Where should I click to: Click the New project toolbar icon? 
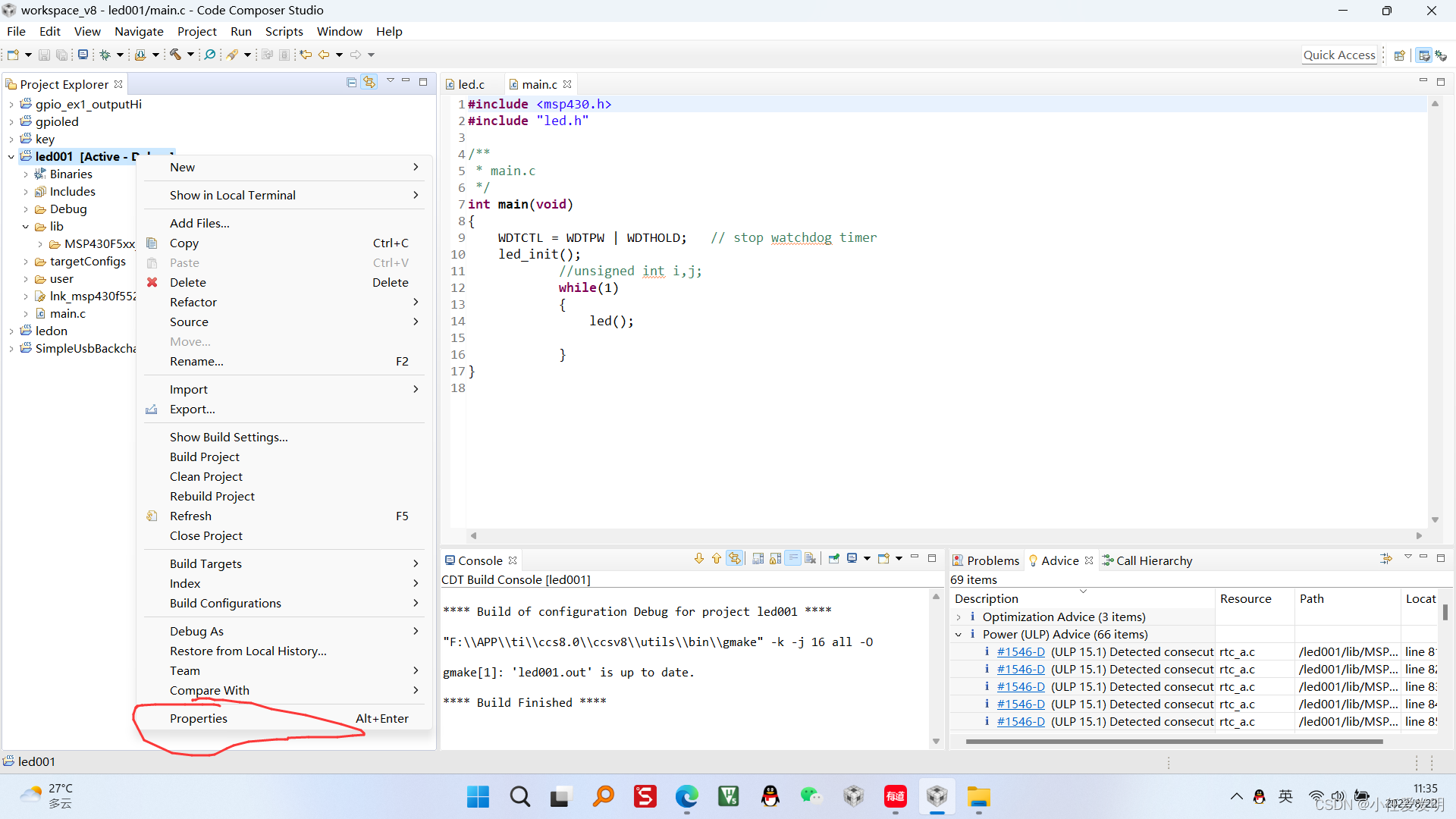tap(13, 55)
